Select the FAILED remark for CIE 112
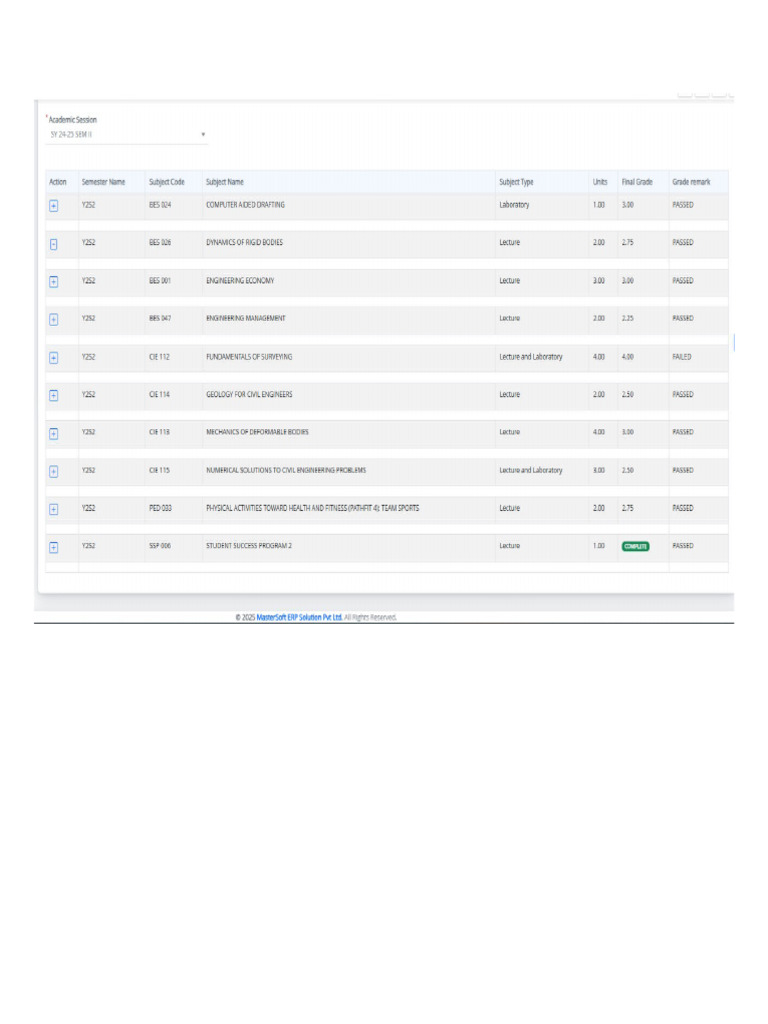768x1024 pixels. tap(682, 357)
